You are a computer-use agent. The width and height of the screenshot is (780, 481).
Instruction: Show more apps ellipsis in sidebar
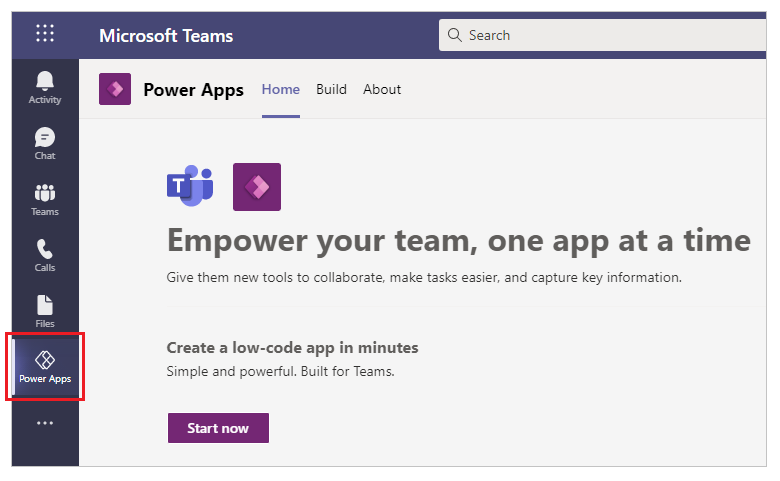[45, 423]
